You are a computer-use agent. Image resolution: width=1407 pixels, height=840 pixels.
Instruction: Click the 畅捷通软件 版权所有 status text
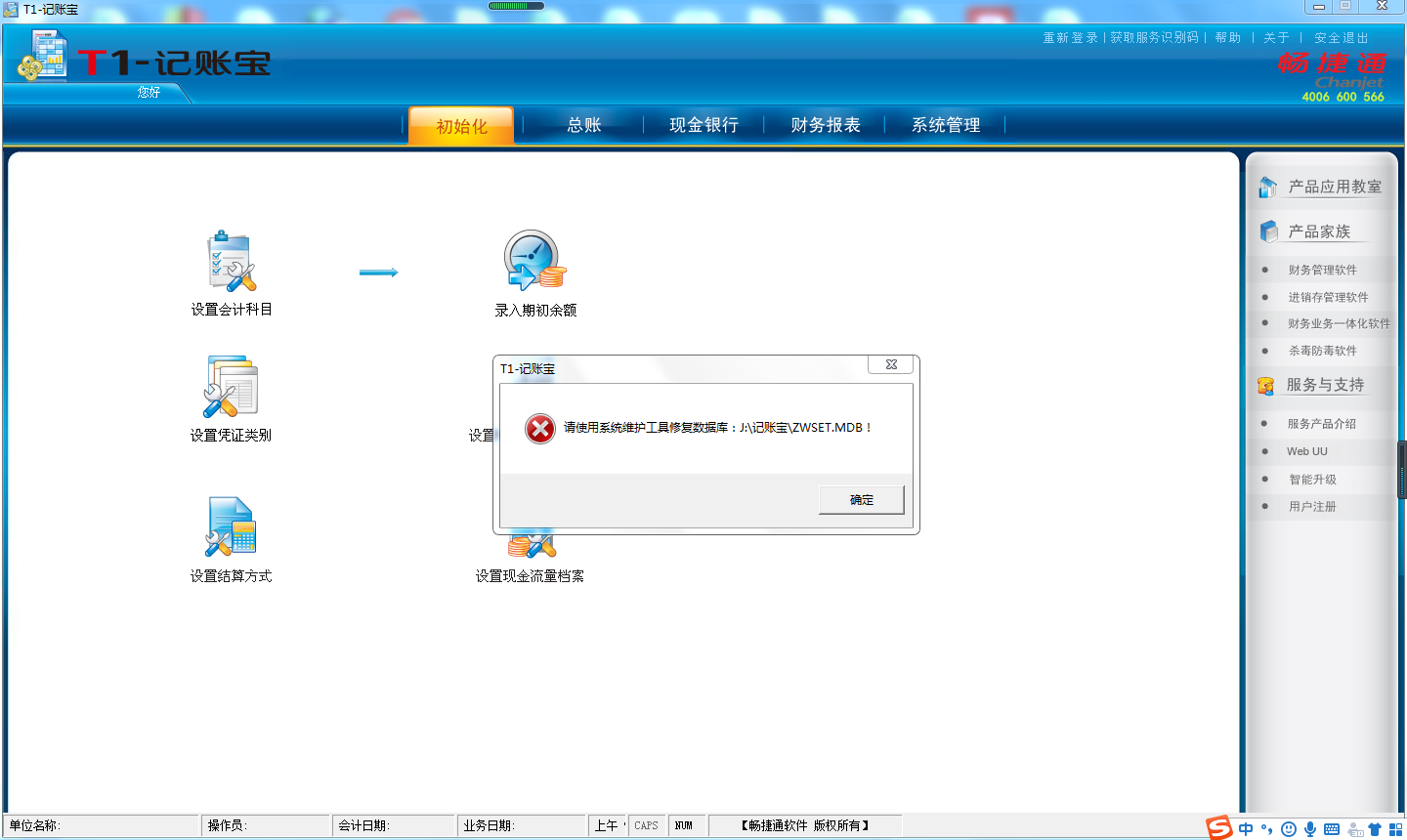805,826
